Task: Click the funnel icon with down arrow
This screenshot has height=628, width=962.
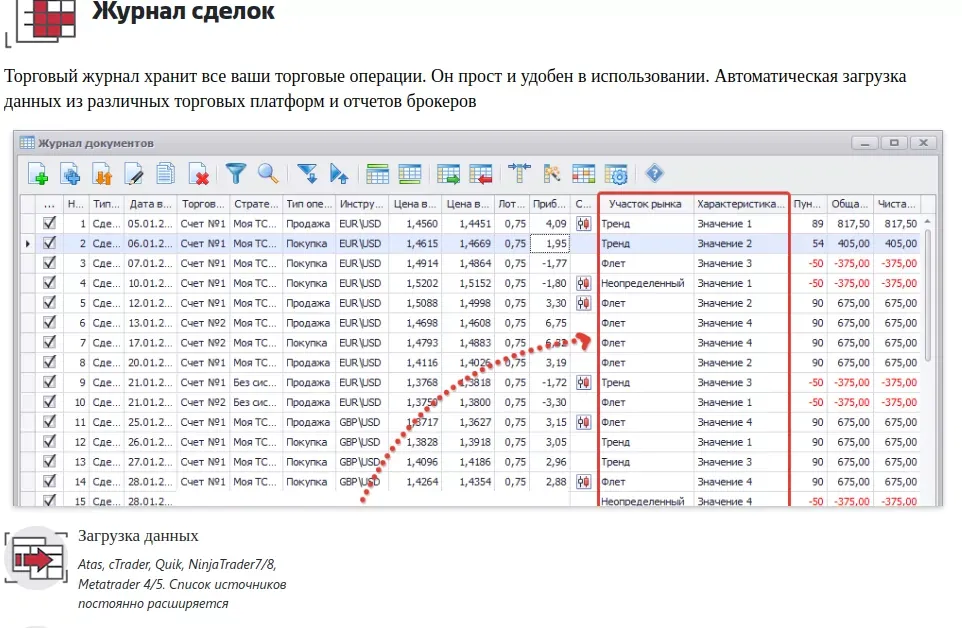Action: (307, 174)
